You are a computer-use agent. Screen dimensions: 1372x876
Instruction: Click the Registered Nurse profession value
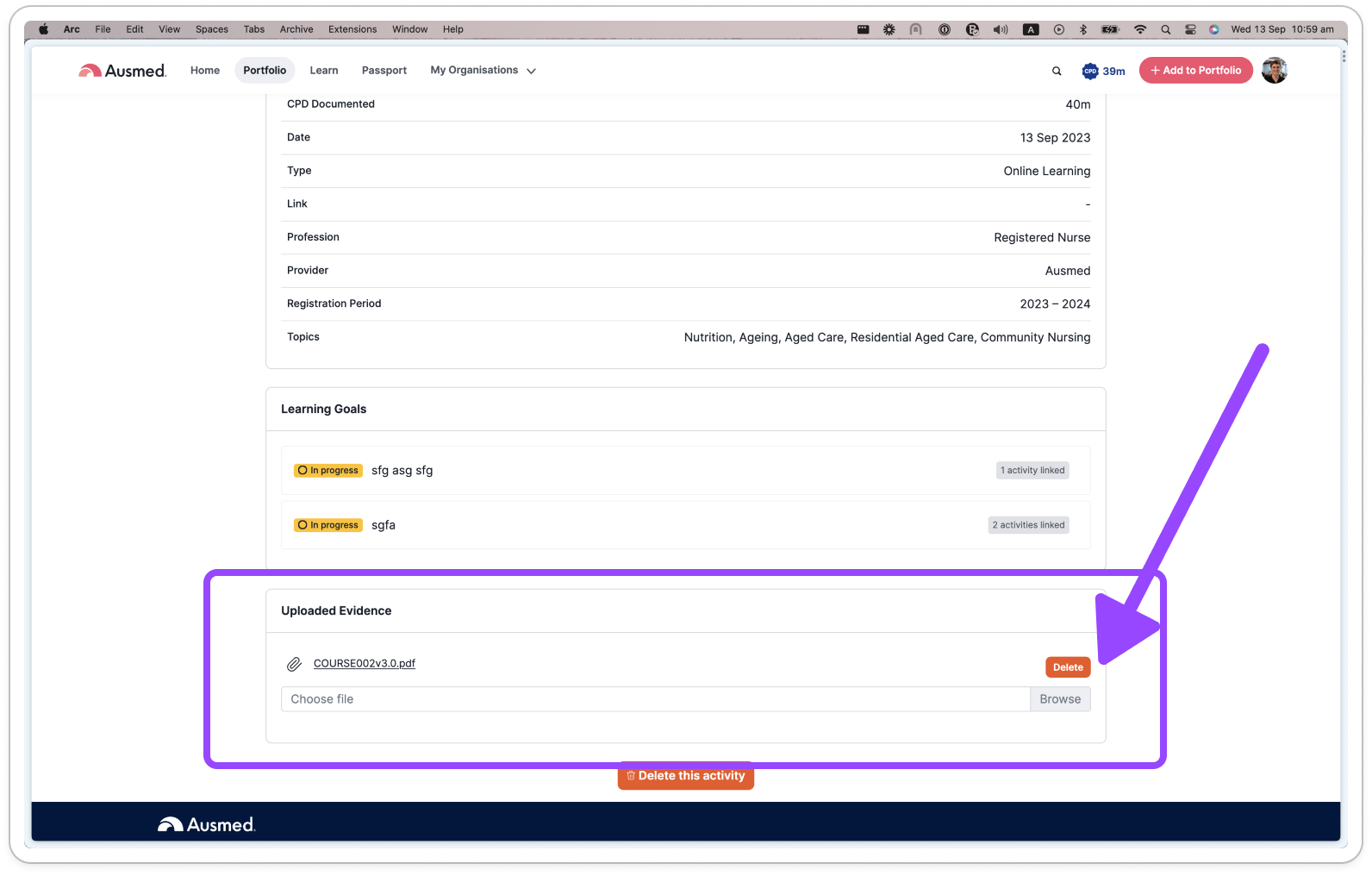click(x=1042, y=238)
